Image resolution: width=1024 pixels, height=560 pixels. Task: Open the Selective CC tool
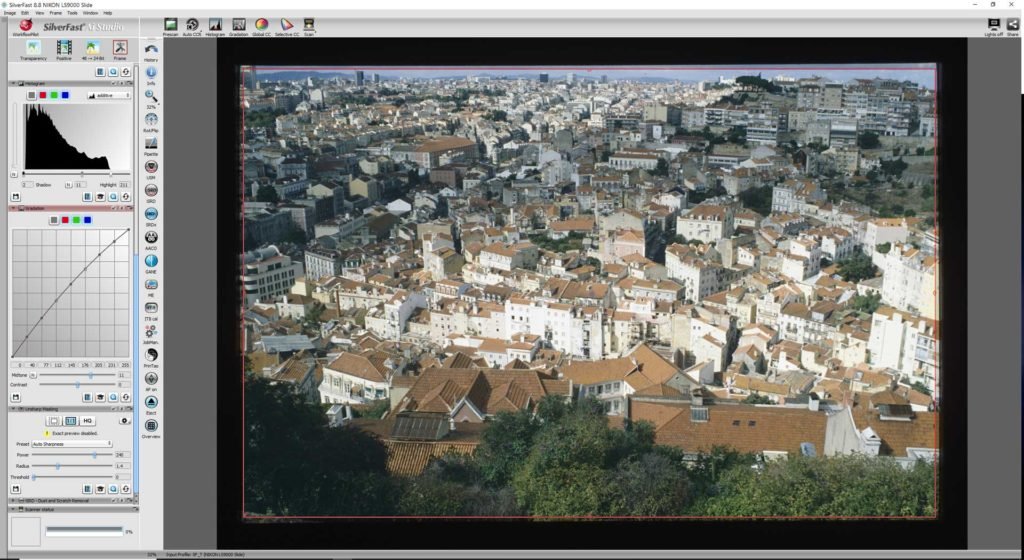coord(286,25)
